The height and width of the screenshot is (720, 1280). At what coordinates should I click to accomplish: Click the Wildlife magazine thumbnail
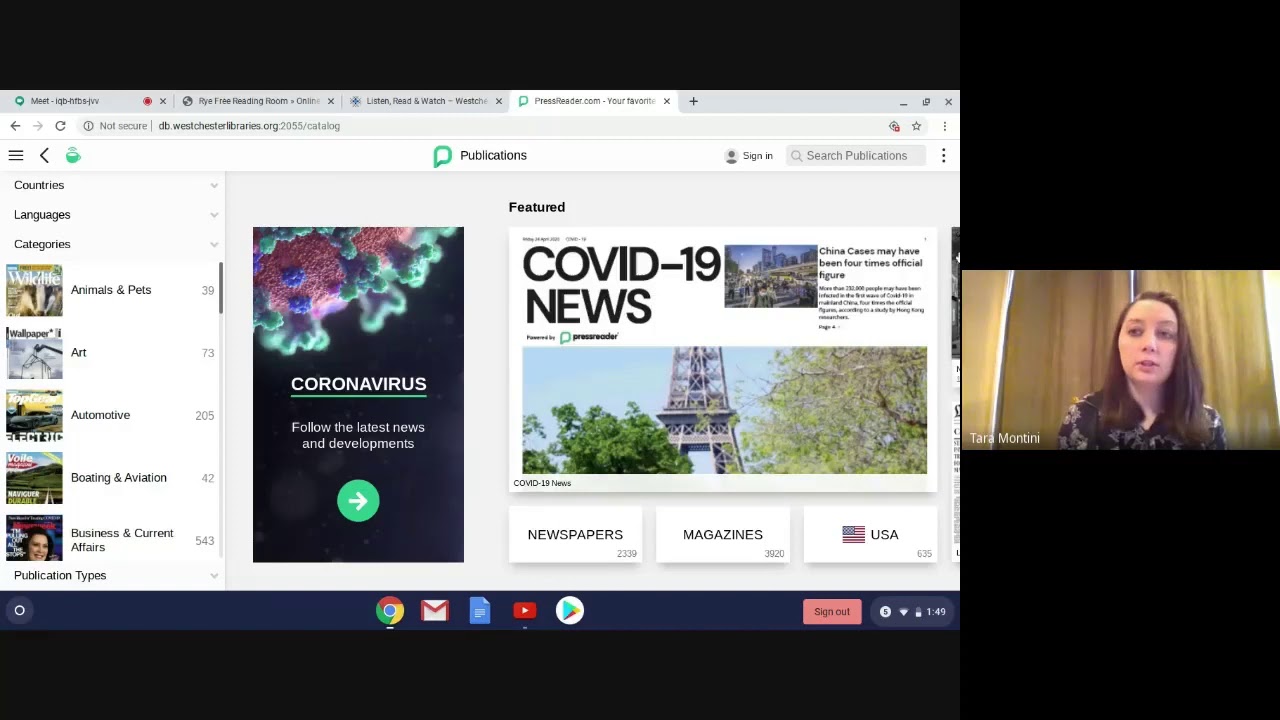[x=34, y=290]
